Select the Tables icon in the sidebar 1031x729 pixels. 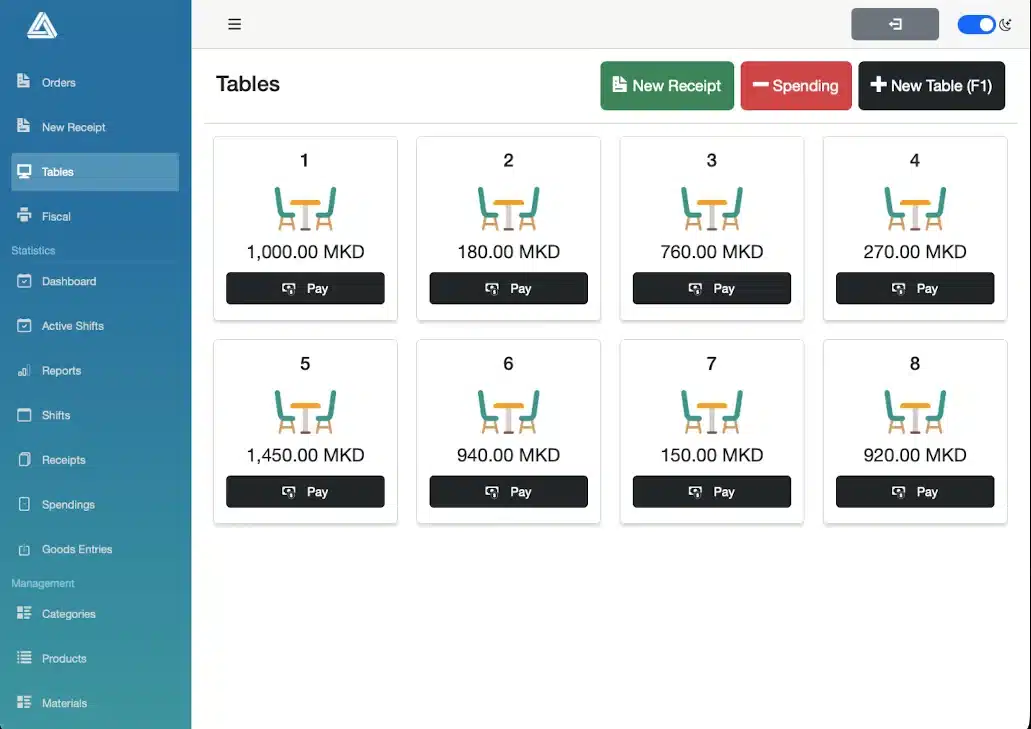coord(22,171)
